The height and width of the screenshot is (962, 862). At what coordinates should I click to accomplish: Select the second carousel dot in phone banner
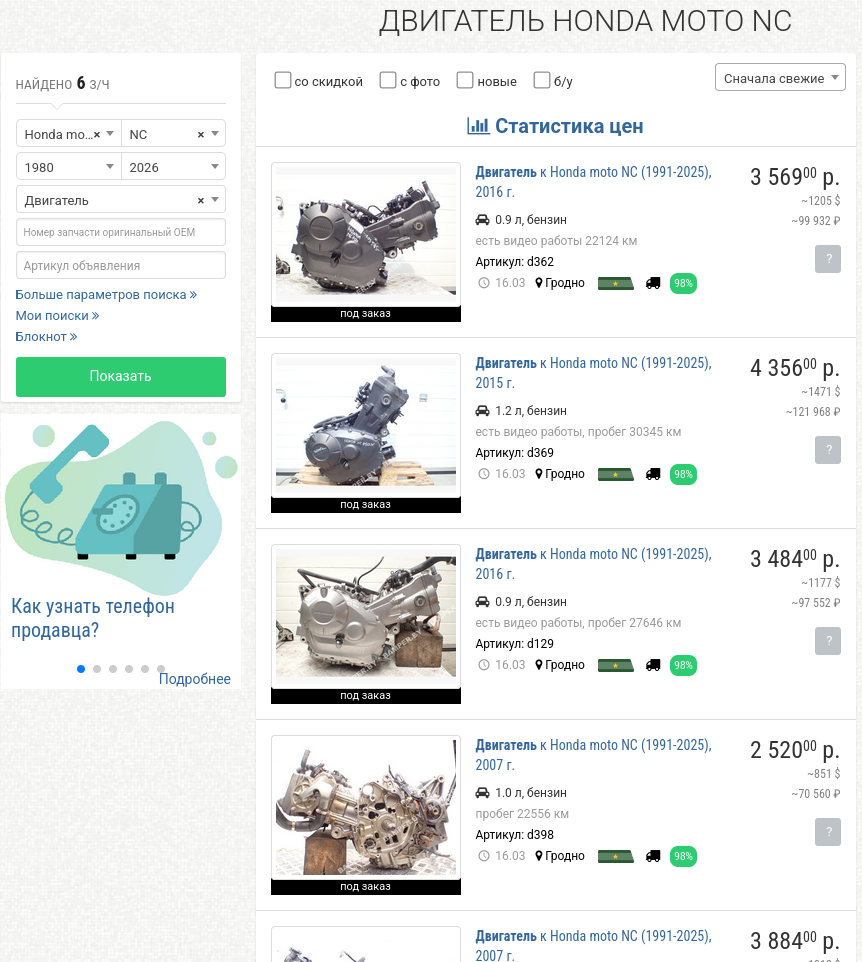click(97, 669)
